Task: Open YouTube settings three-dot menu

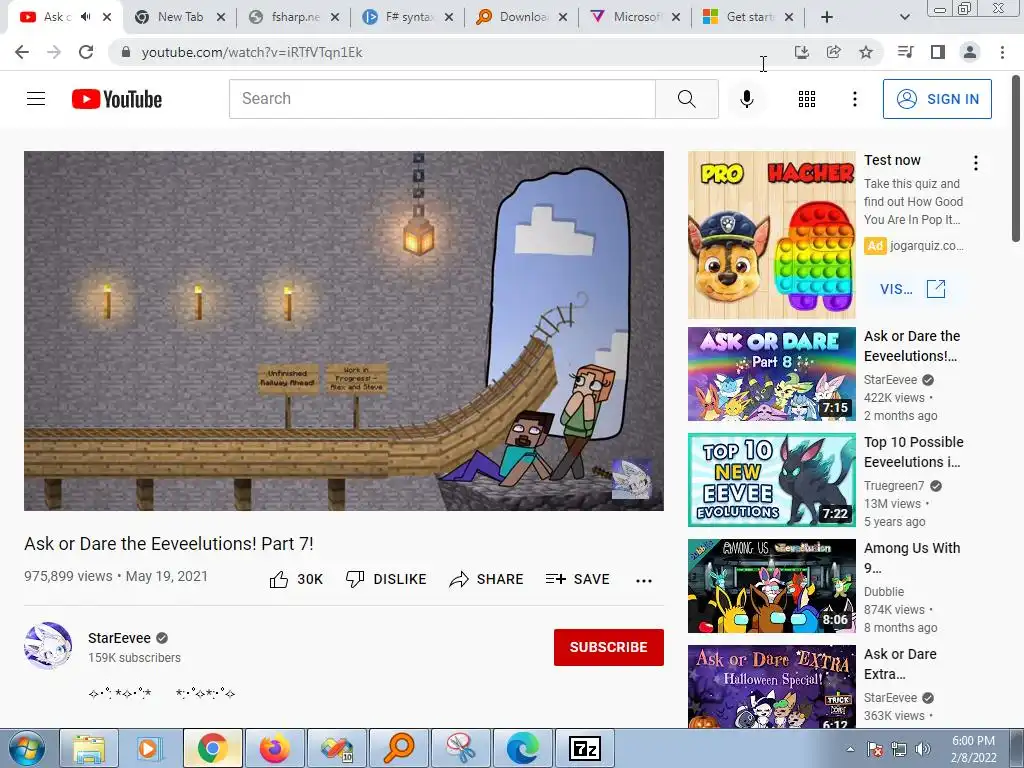Action: click(x=854, y=99)
